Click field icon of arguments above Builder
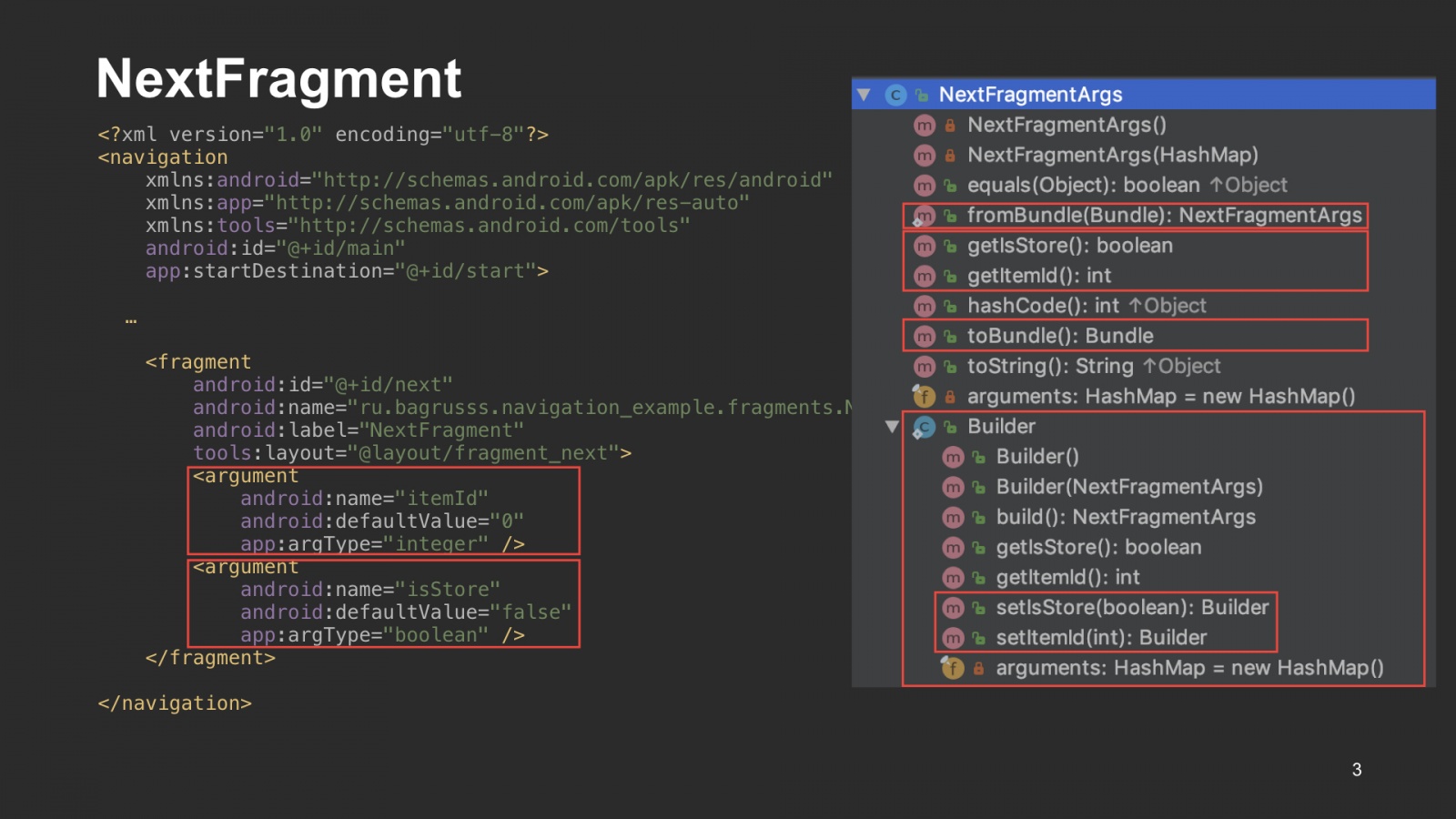Image resolution: width=1456 pixels, height=819 pixels. (925, 397)
